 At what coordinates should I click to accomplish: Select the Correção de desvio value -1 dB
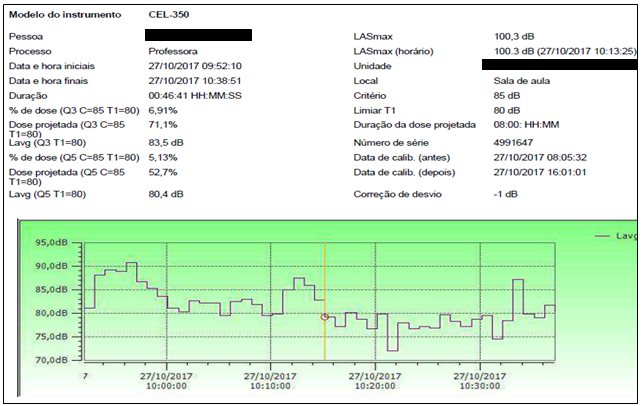click(x=507, y=192)
